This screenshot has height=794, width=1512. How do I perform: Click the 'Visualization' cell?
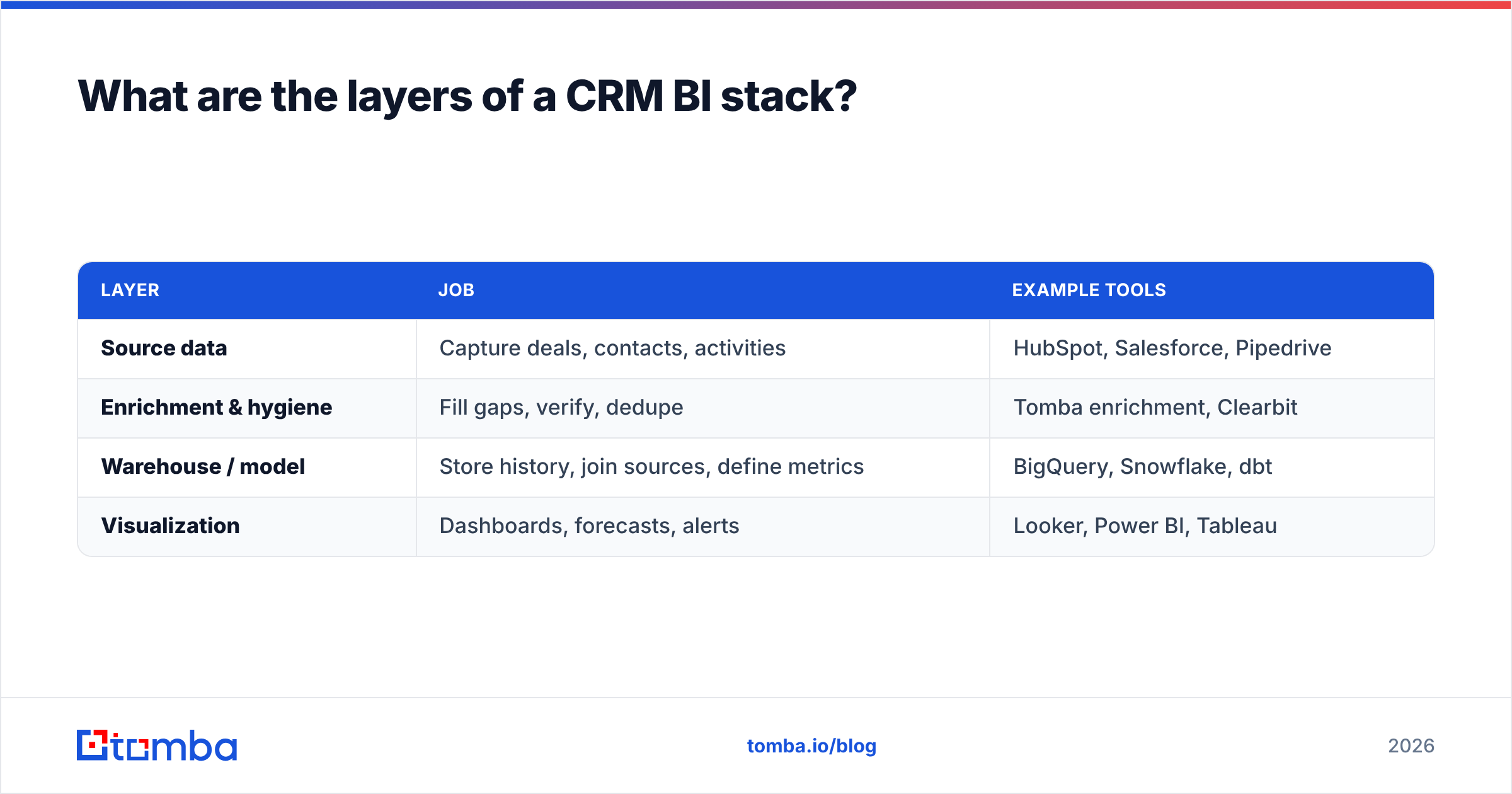click(x=247, y=526)
